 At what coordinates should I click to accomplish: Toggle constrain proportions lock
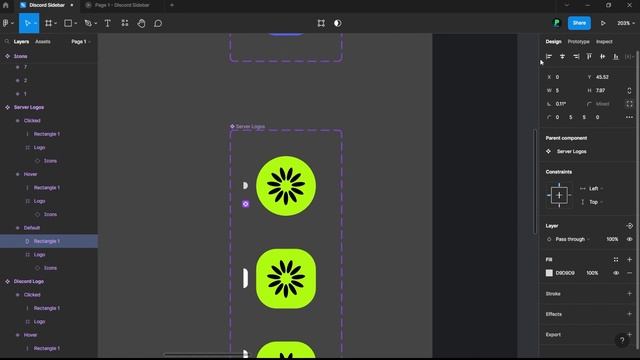(x=629, y=90)
